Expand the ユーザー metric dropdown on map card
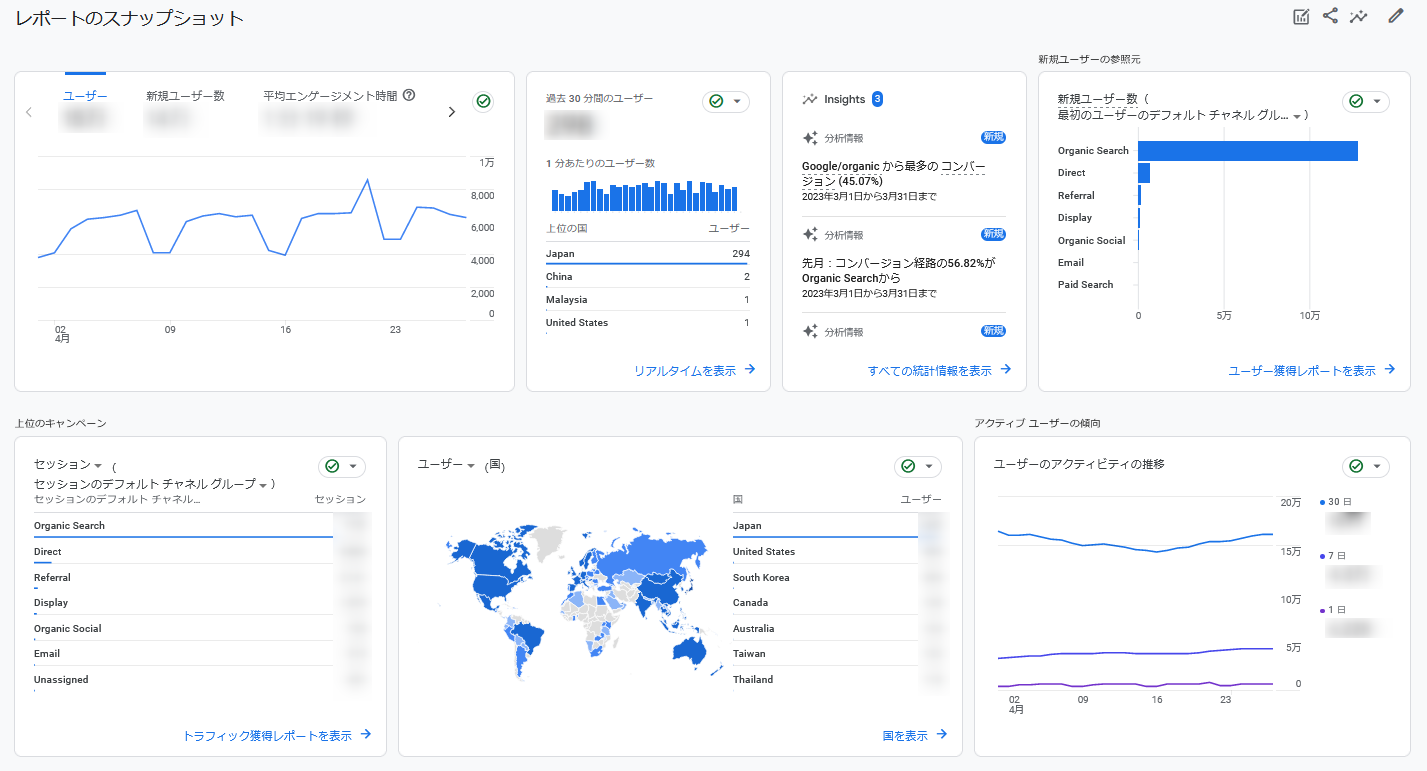 tap(446, 465)
